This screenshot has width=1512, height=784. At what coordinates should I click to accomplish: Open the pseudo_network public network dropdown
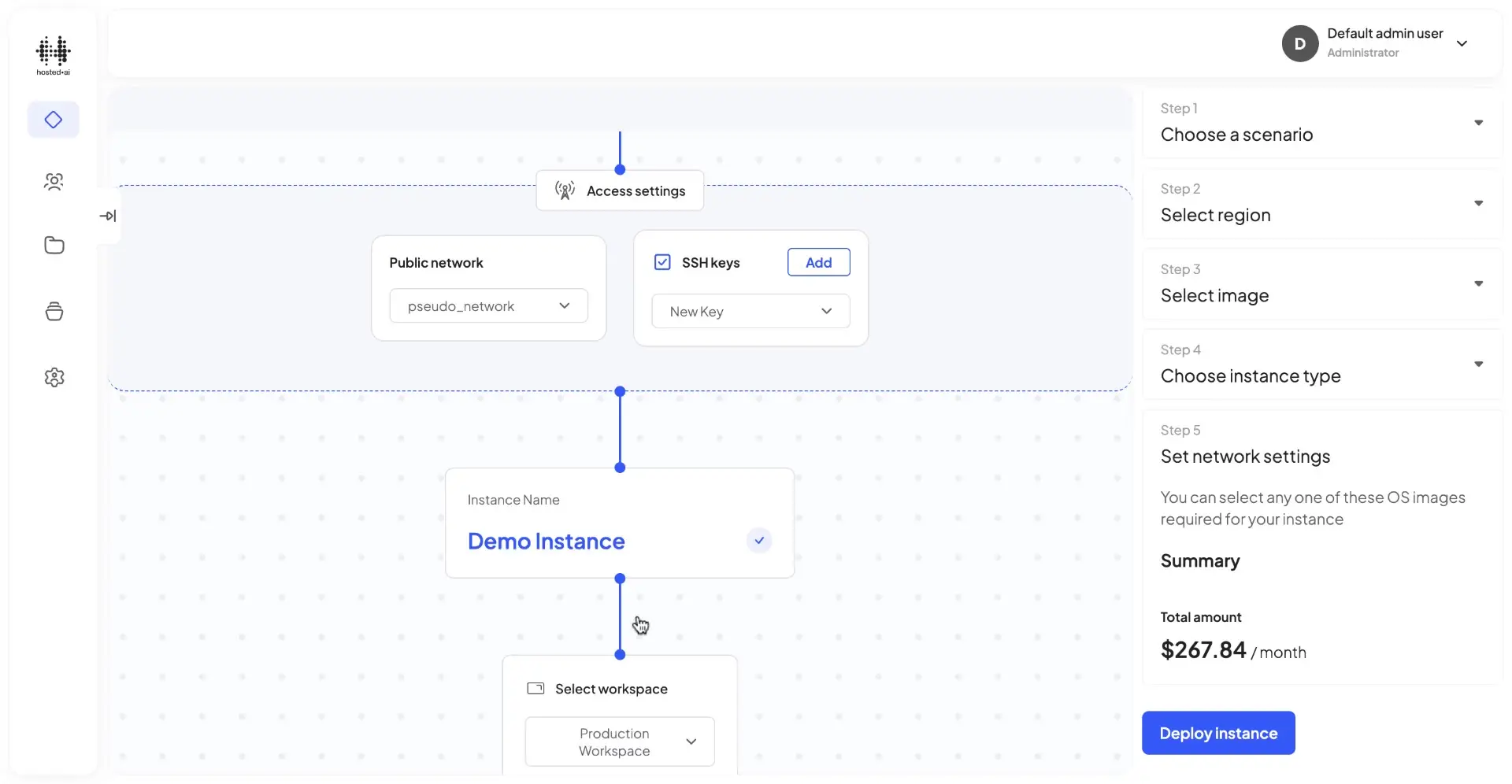[x=488, y=305]
